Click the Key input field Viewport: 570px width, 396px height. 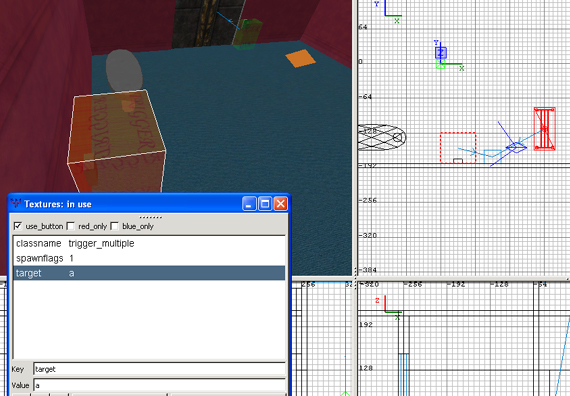tap(159, 369)
